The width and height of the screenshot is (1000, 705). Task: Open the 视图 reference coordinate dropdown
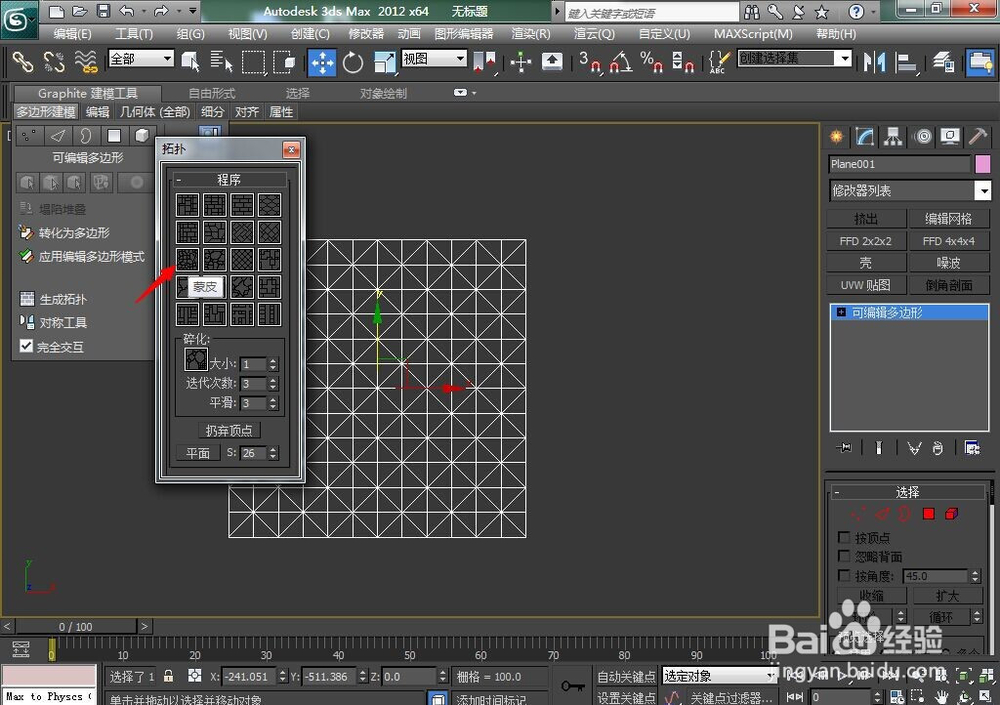point(434,59)
